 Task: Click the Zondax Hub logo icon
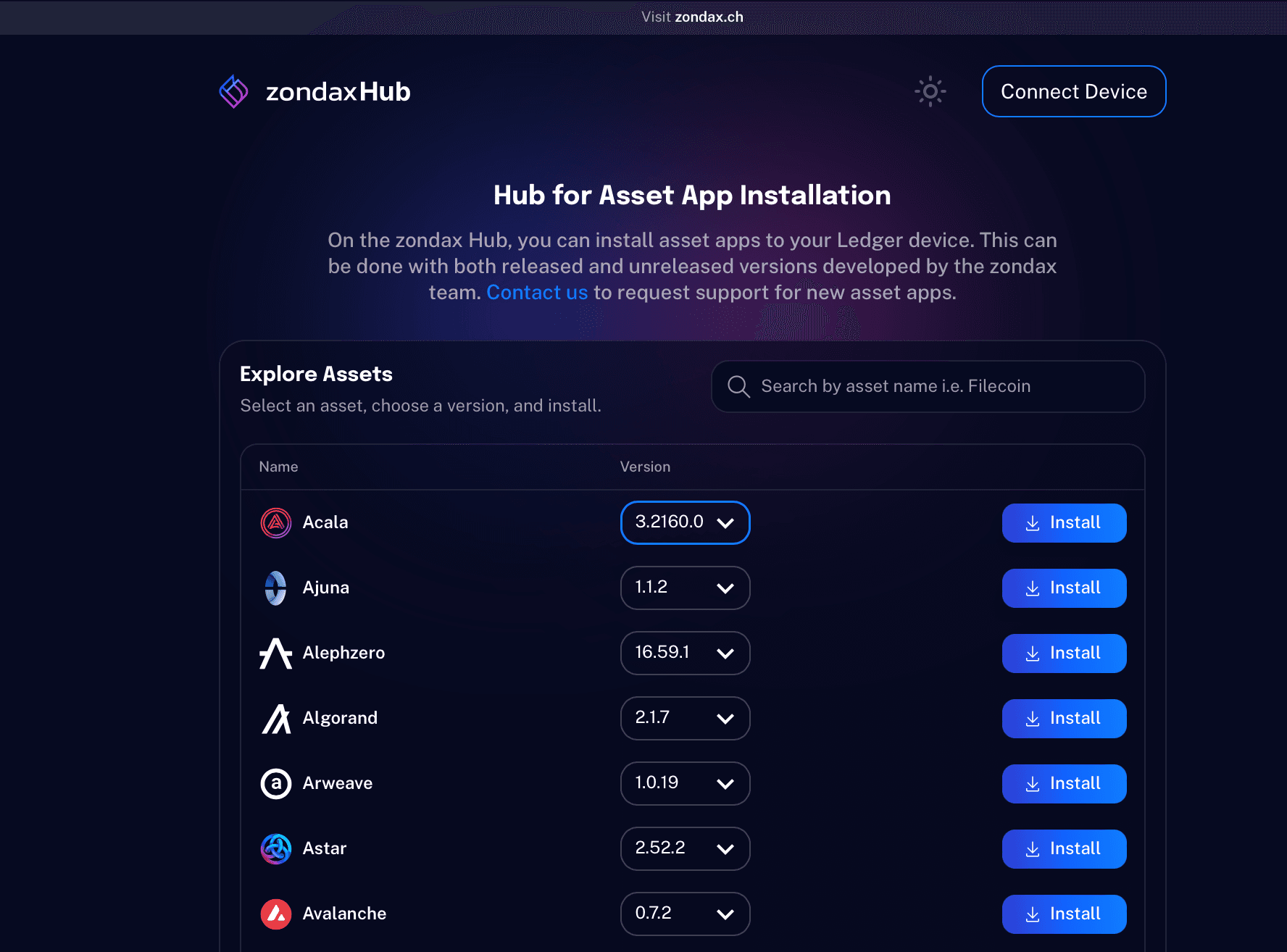234,92
